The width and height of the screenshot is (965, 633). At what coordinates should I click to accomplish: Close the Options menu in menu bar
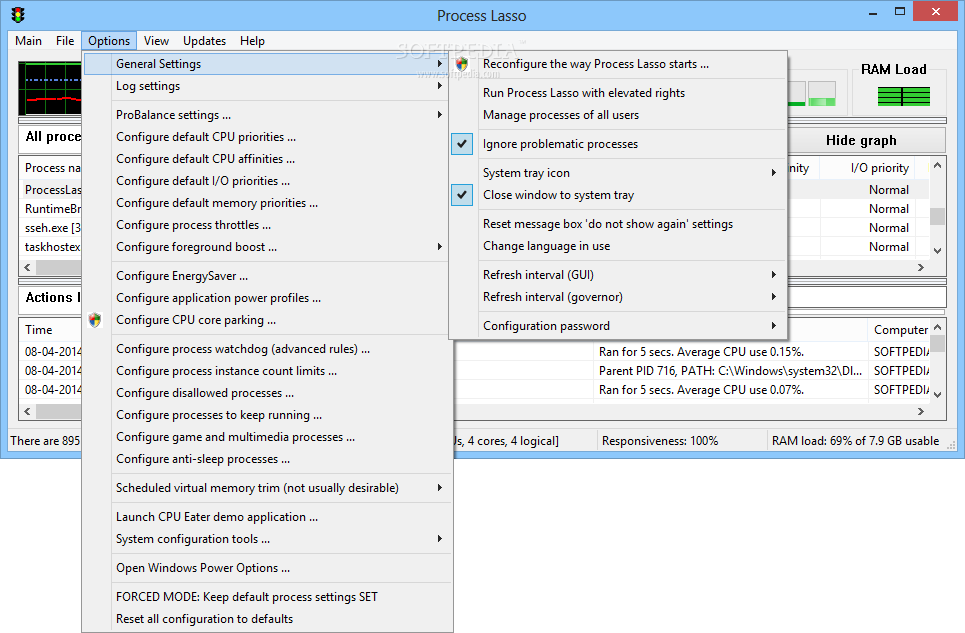click(109, 41)
